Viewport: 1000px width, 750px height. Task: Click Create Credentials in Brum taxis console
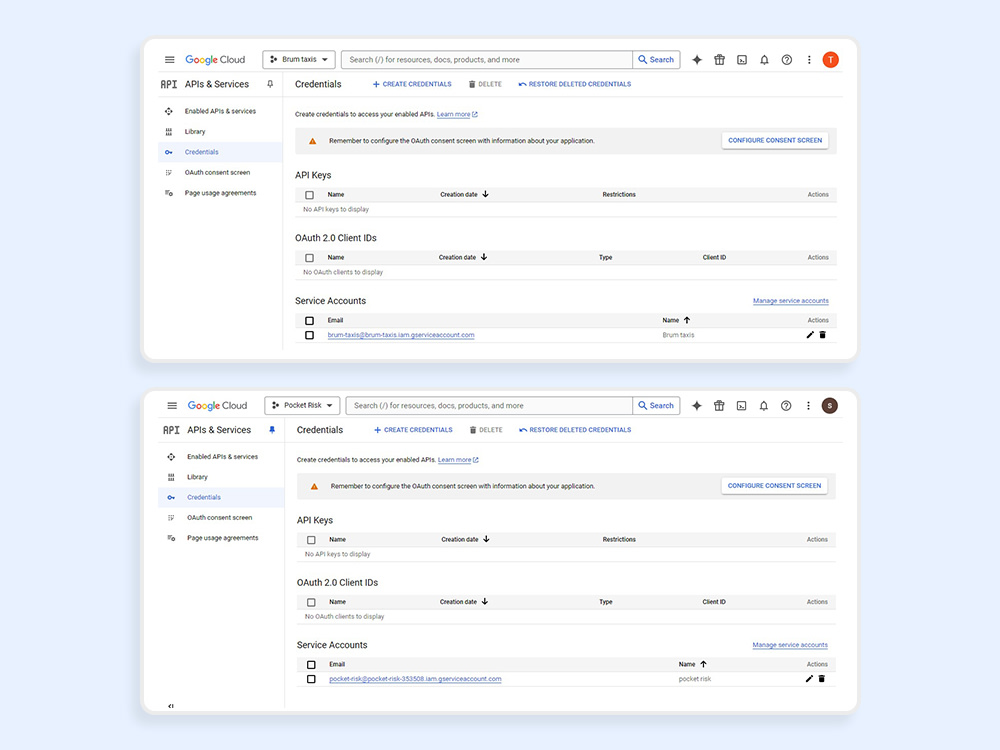pyautogui.click(x=412, y=84)
